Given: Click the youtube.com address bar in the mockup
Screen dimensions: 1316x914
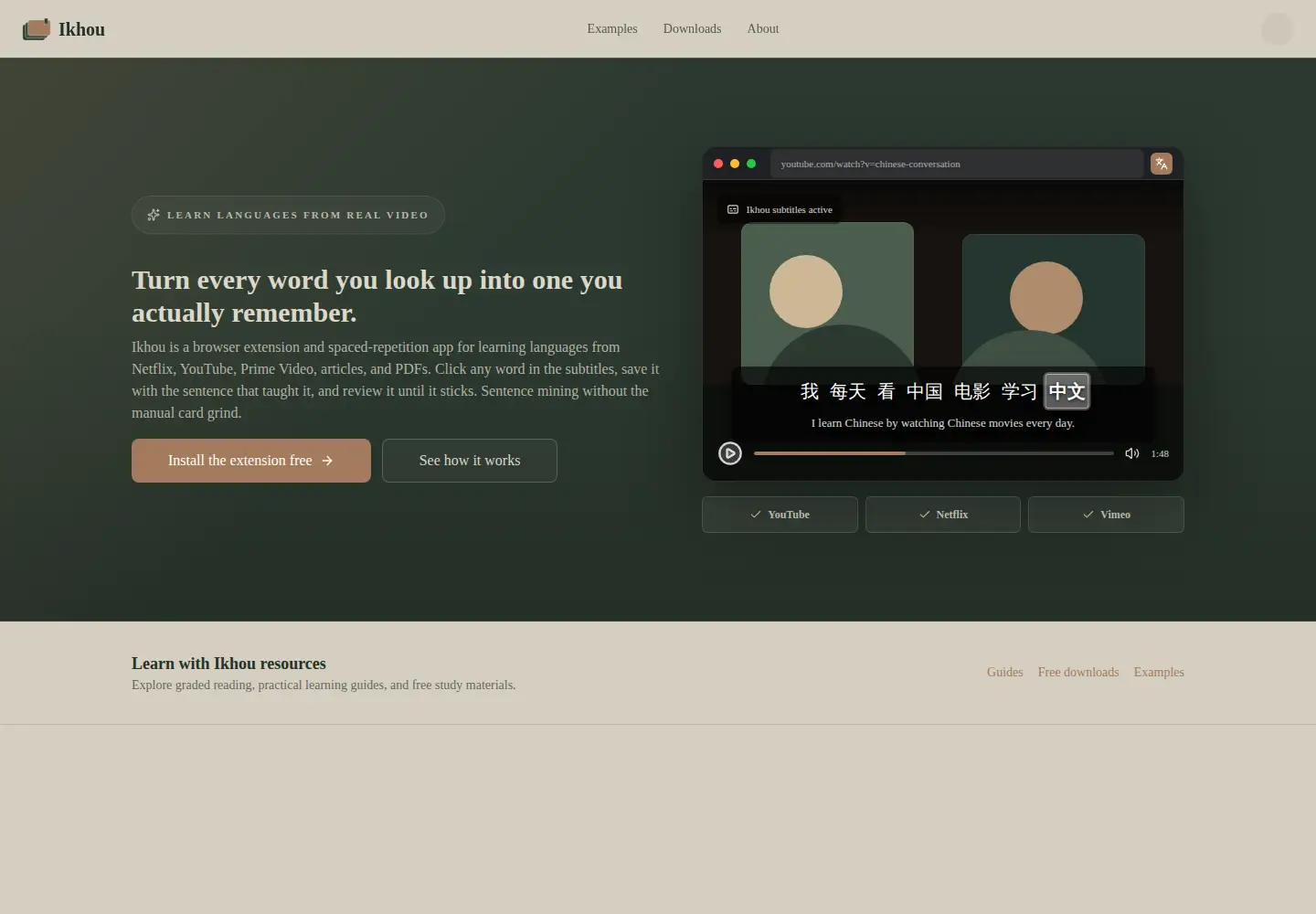Looking at the screenshot, I should point(957,164).
